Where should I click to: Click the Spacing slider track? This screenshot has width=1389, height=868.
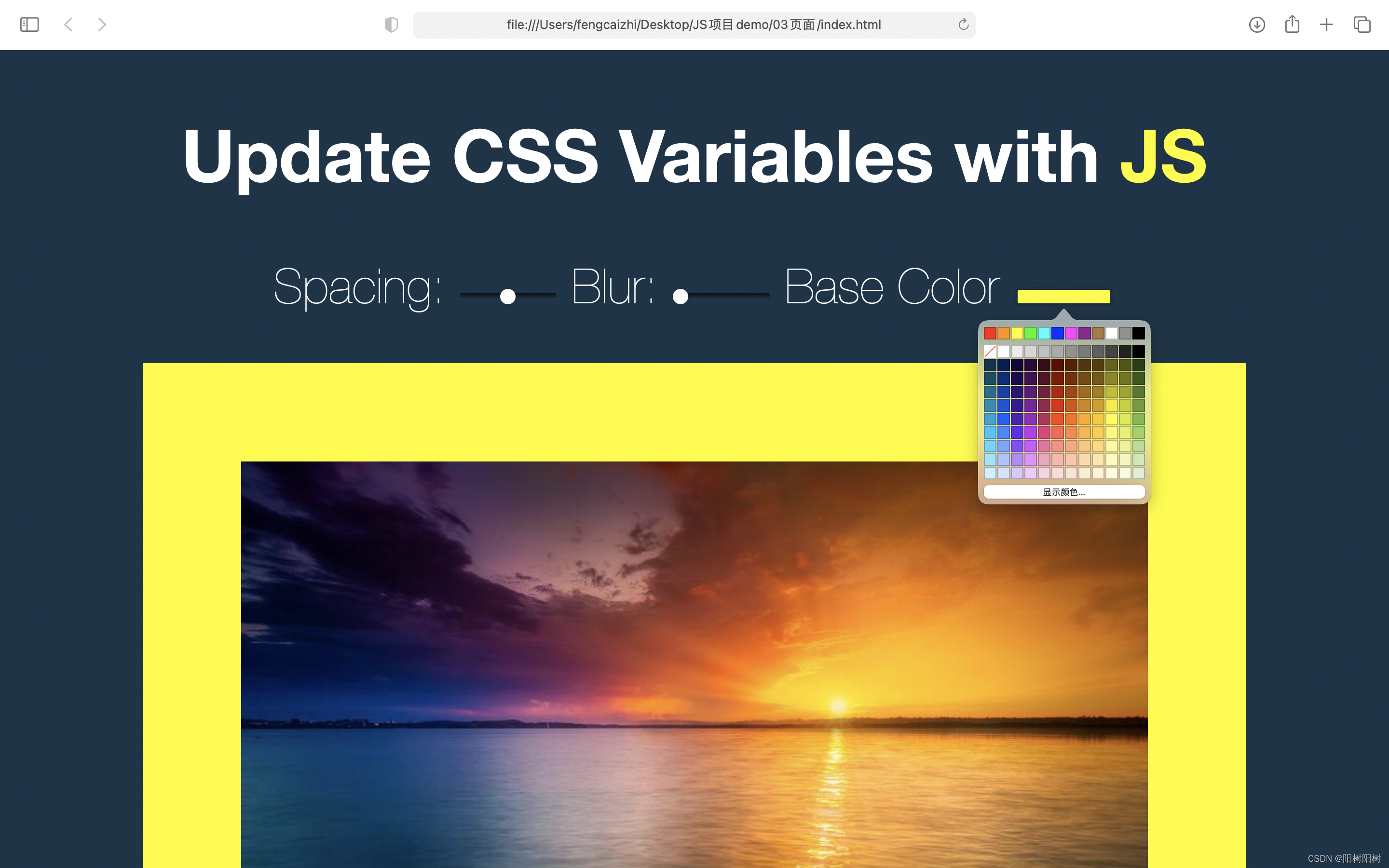coord(534,295)
